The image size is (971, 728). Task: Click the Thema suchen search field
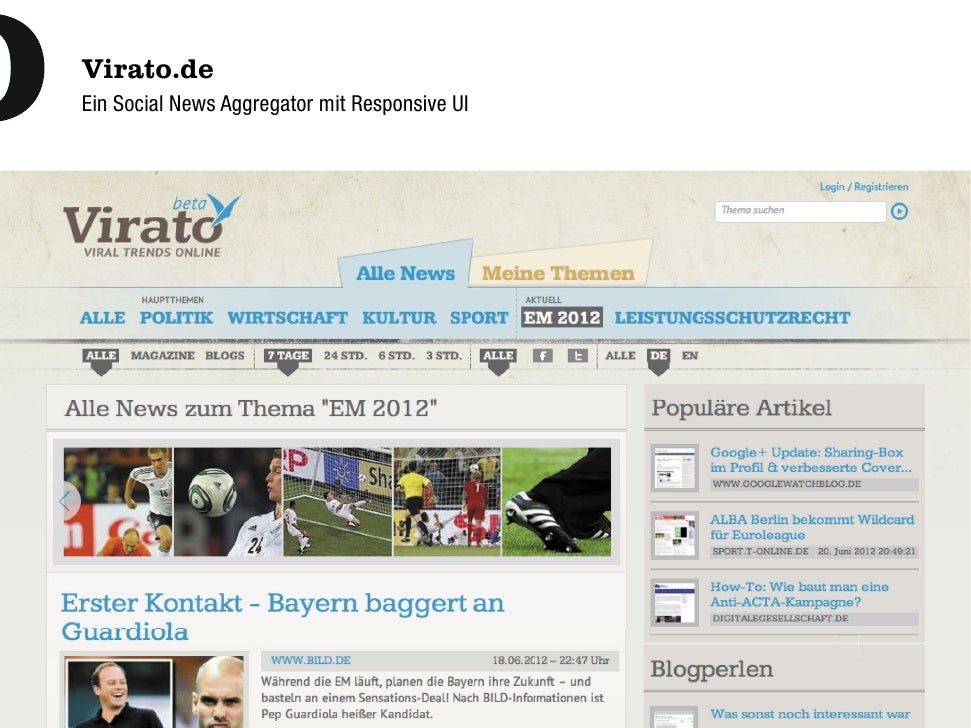point(800,211)
